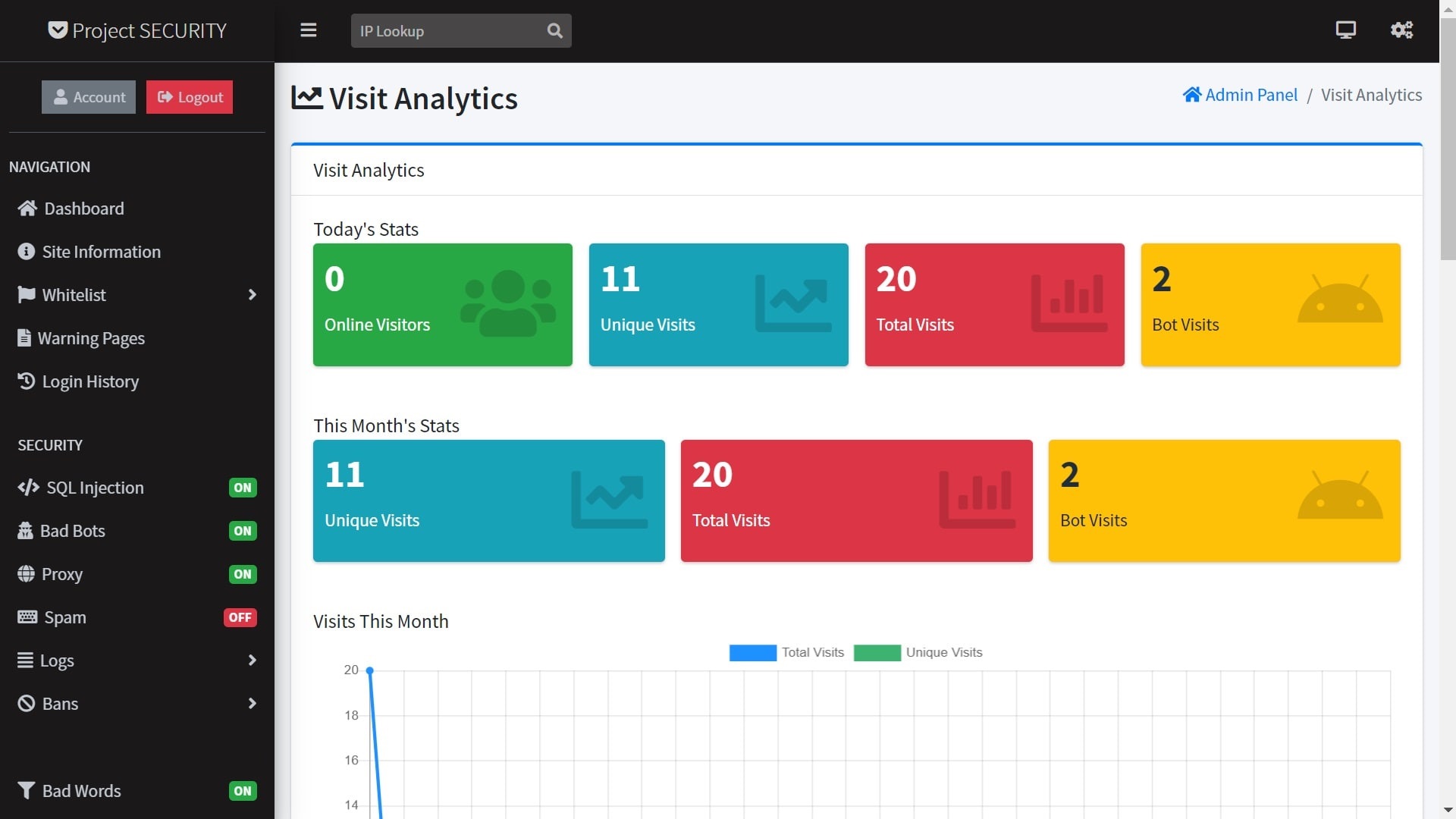Click inside the IP Lookup search field
The image size is (1456, 819).
440,30
